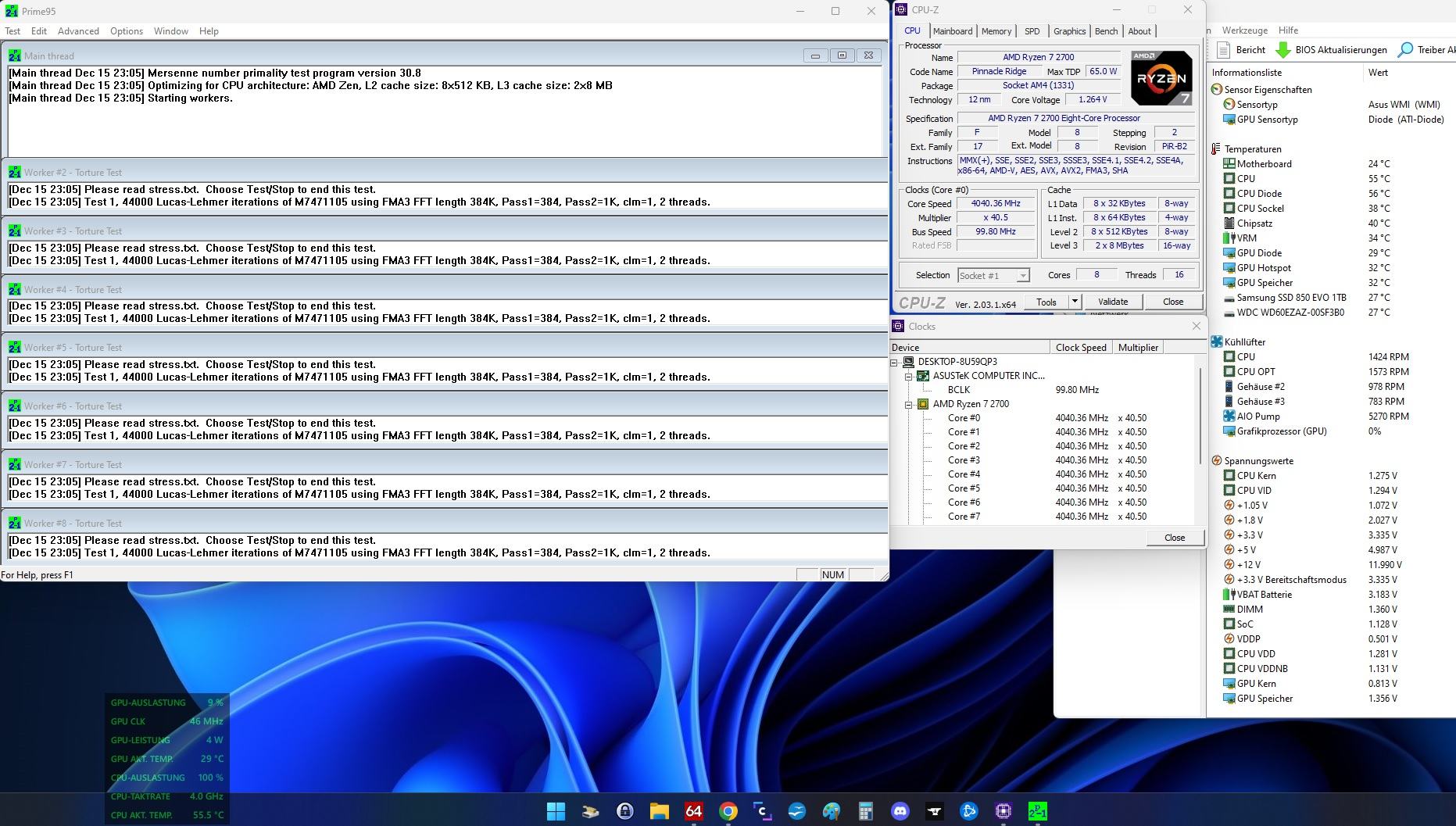Open the Window menu in Prime95

click(x=171, y=31)
